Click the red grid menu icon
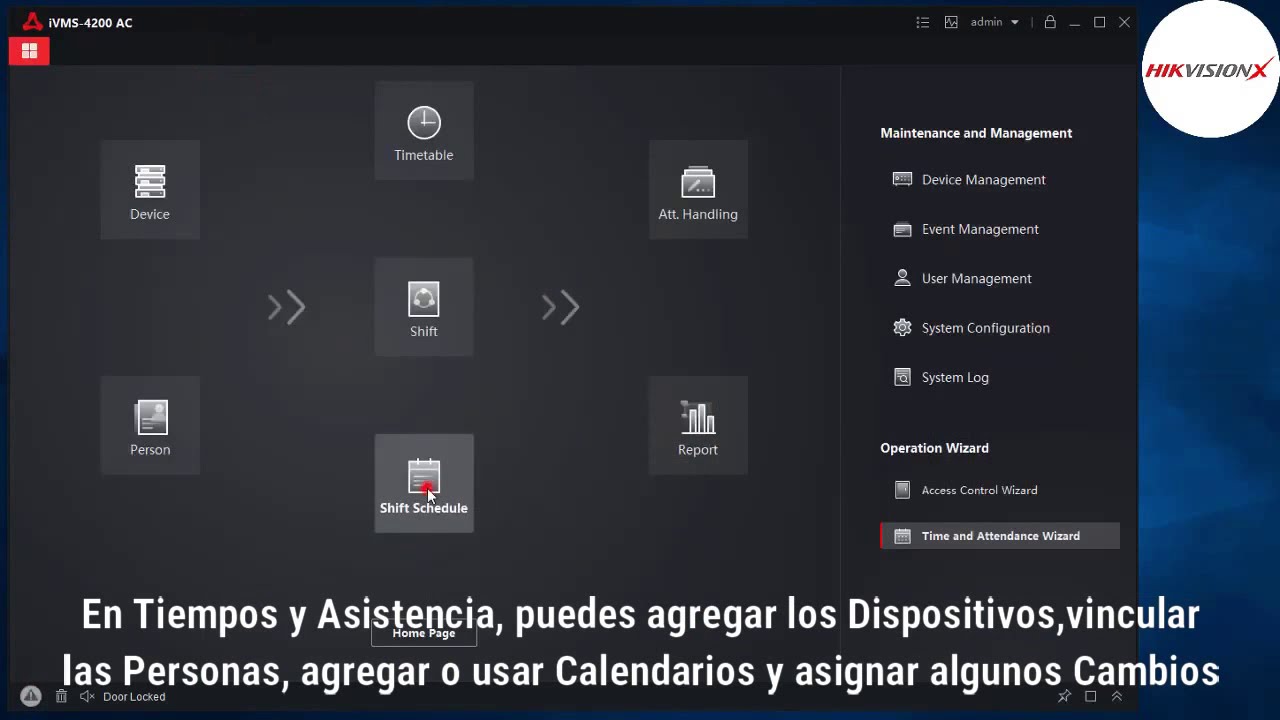 point(29,51)
